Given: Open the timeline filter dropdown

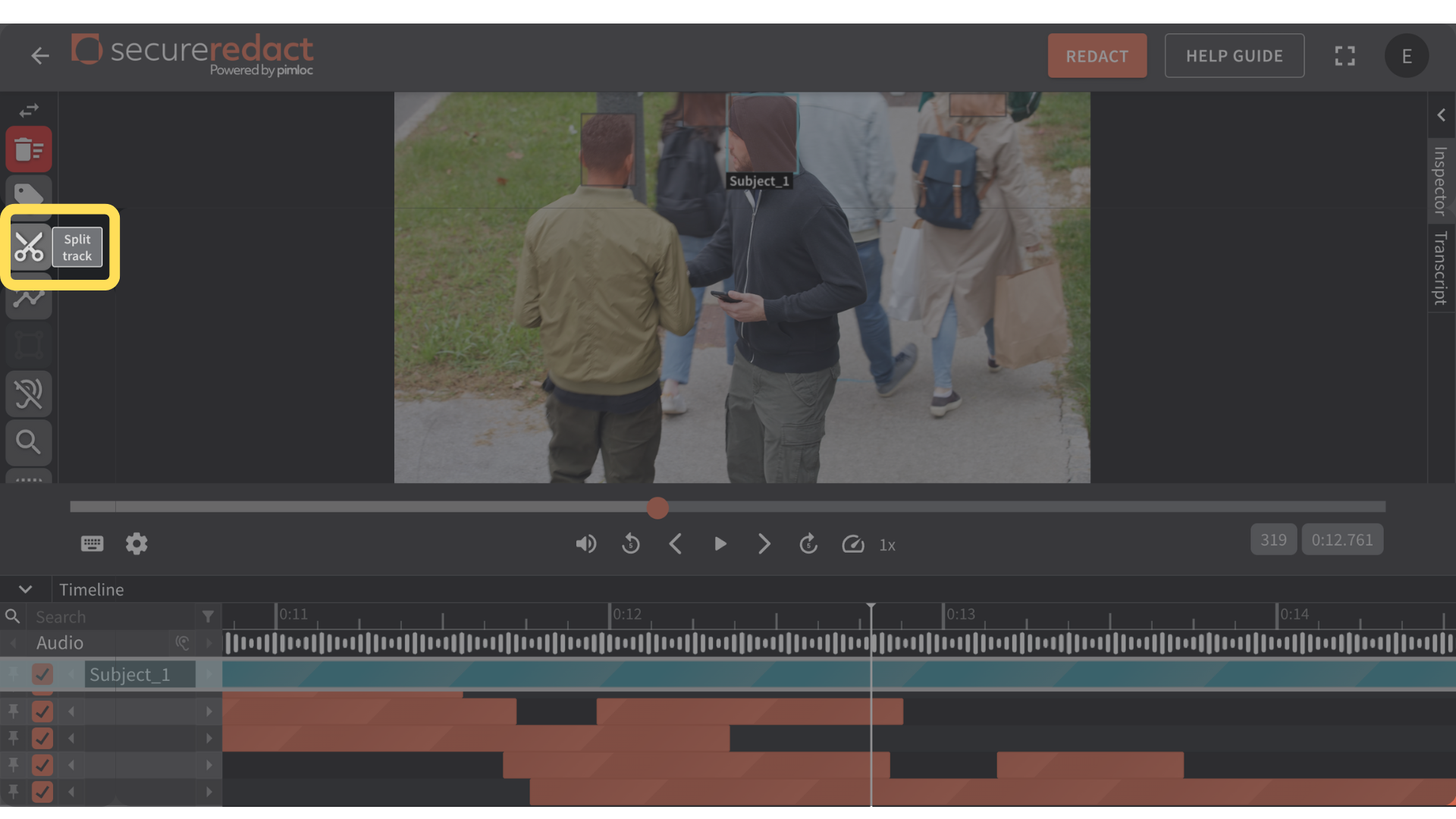Looking at the screenshot, I should coord(208,617).
